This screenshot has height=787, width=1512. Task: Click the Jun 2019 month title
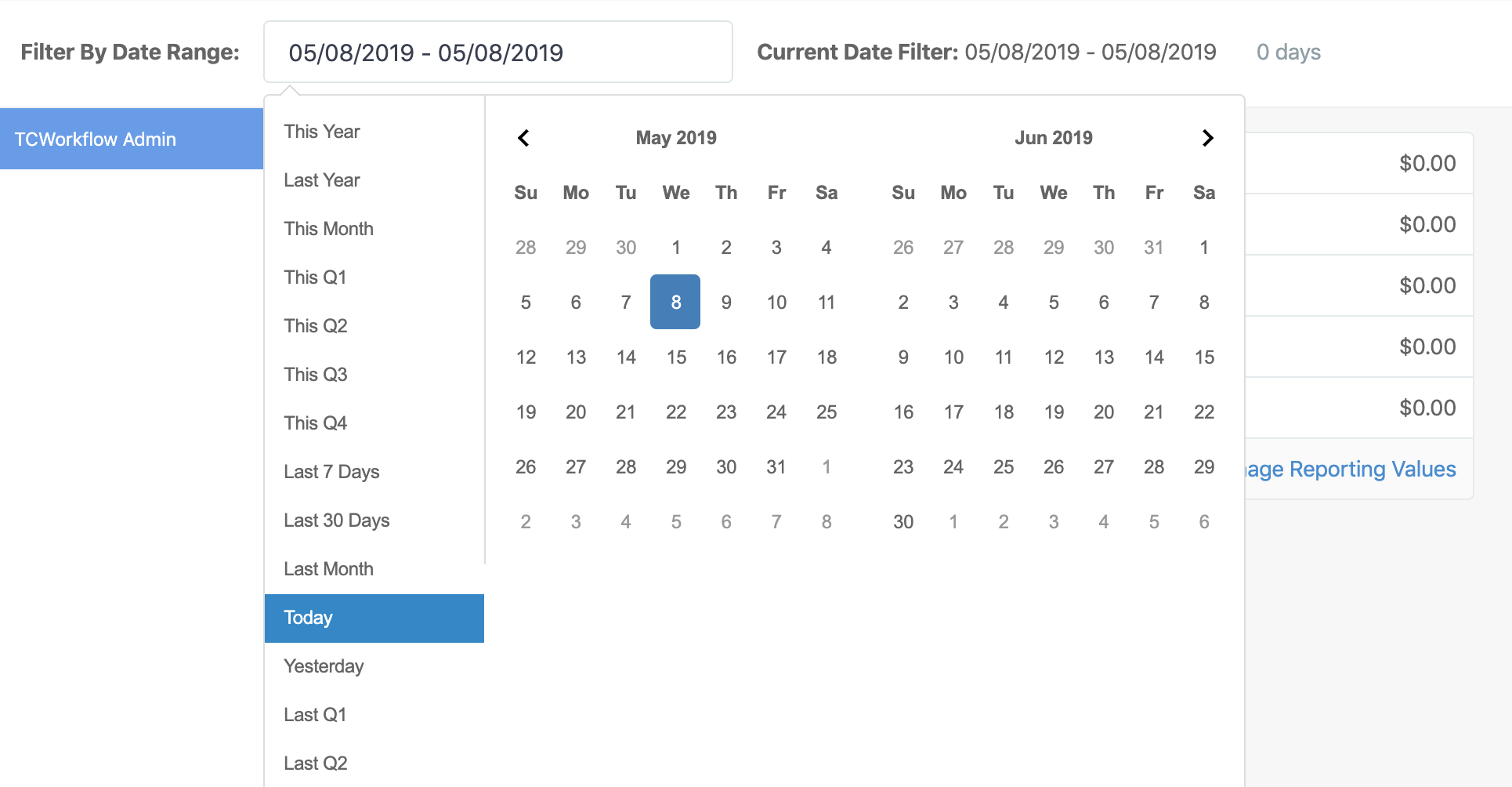pyautogui.click(x=1053, y=138)
